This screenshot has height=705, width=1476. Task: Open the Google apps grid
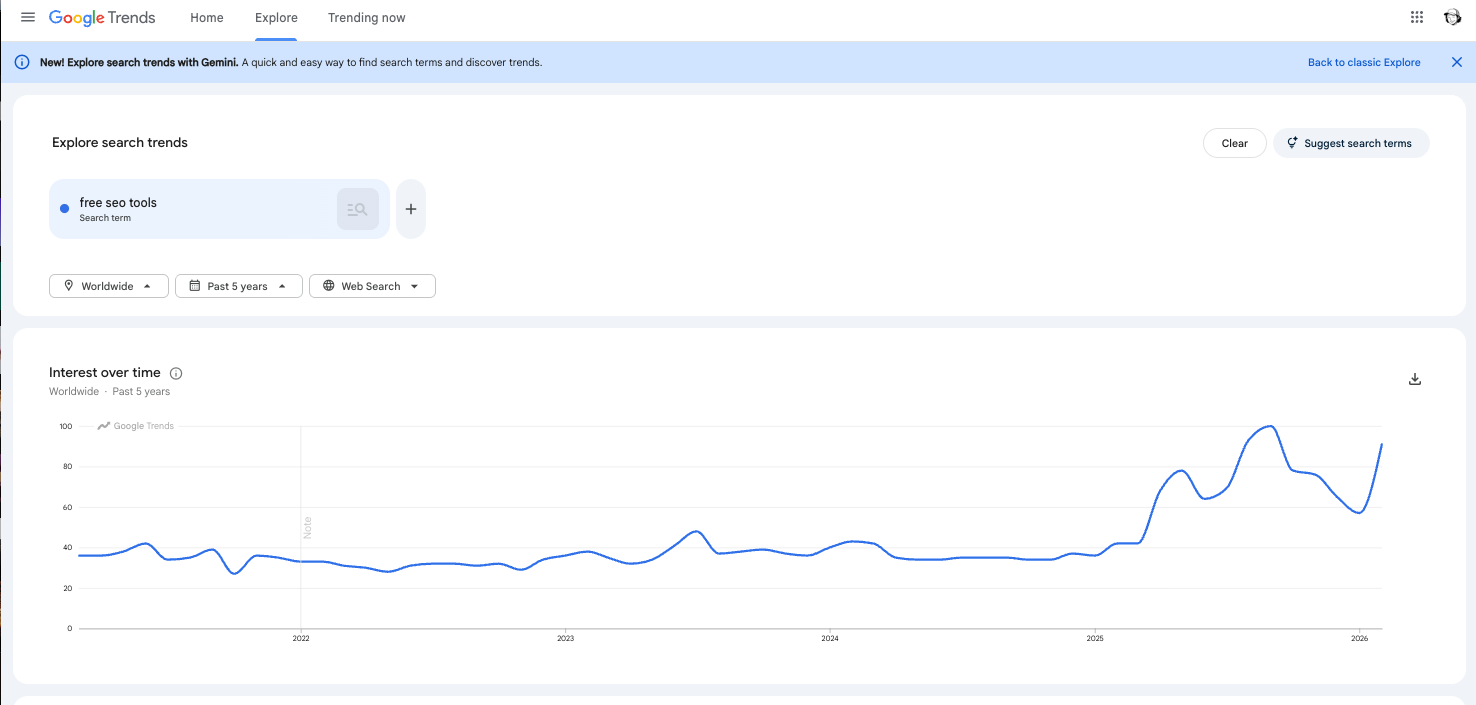coord(1417,17)
